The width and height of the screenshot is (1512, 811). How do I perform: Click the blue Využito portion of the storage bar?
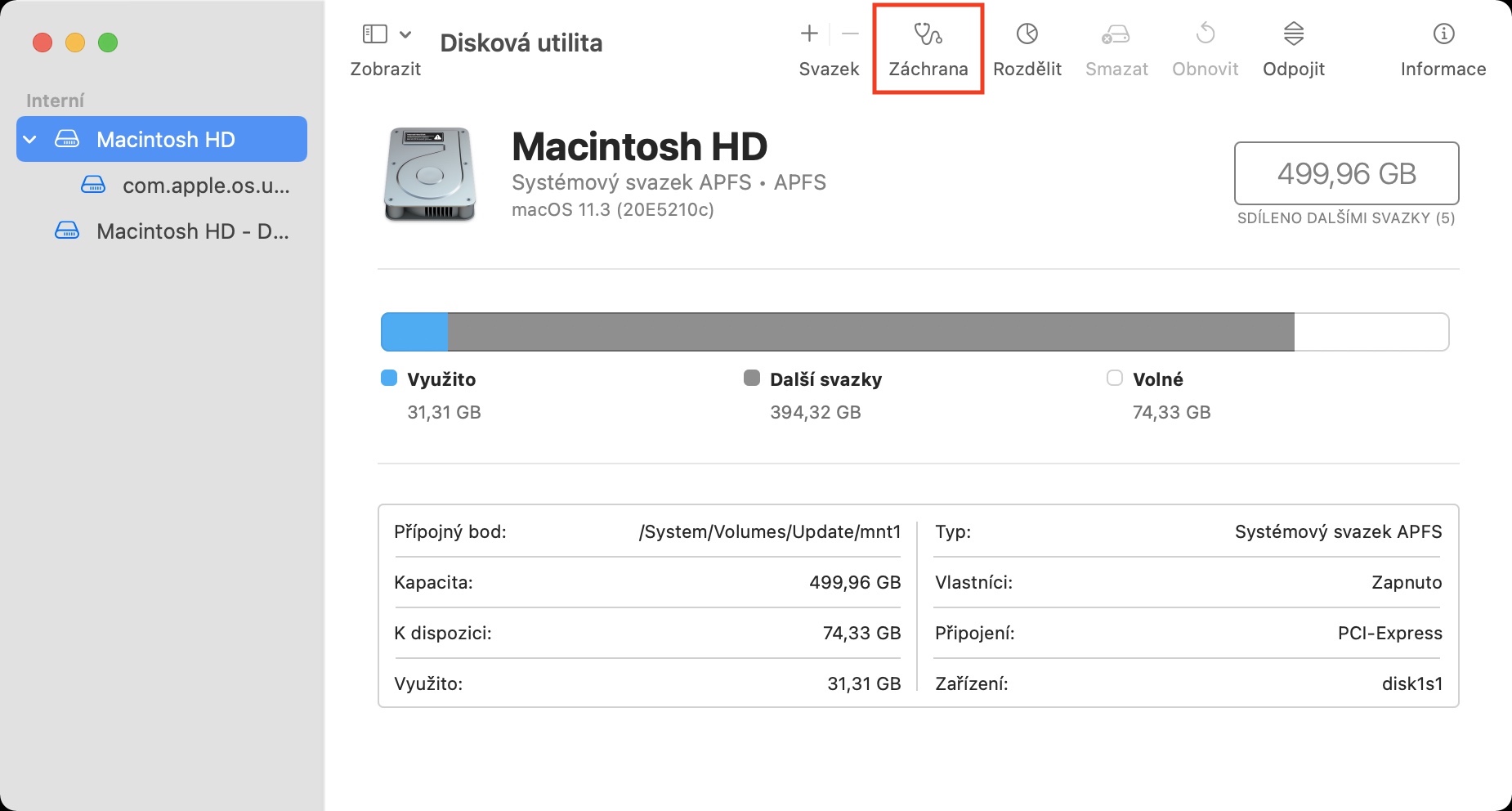tap(414, 332)
